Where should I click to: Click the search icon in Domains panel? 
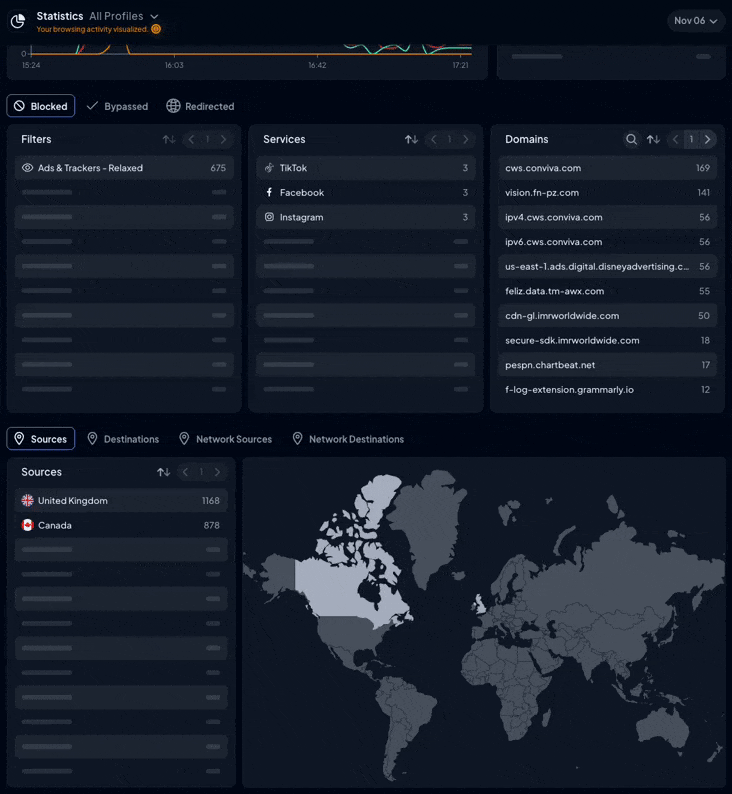pyautogui.click(x=631, y=140)
